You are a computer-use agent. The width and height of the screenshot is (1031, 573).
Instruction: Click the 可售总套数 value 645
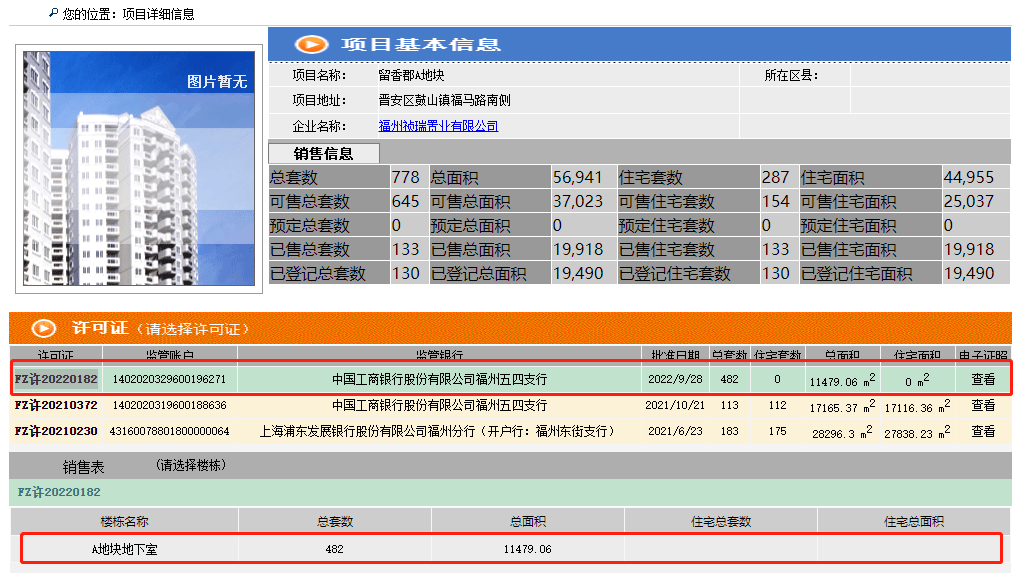[x=405, y=201]
